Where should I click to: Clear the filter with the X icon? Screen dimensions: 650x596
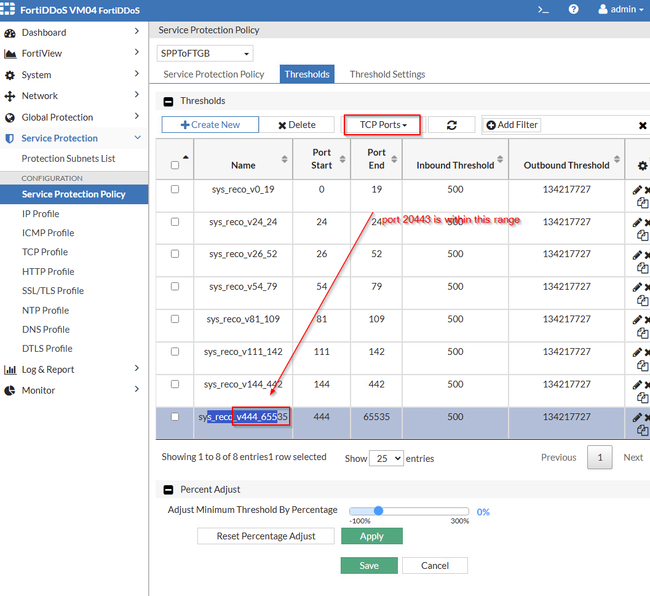(x=642, y=125)
